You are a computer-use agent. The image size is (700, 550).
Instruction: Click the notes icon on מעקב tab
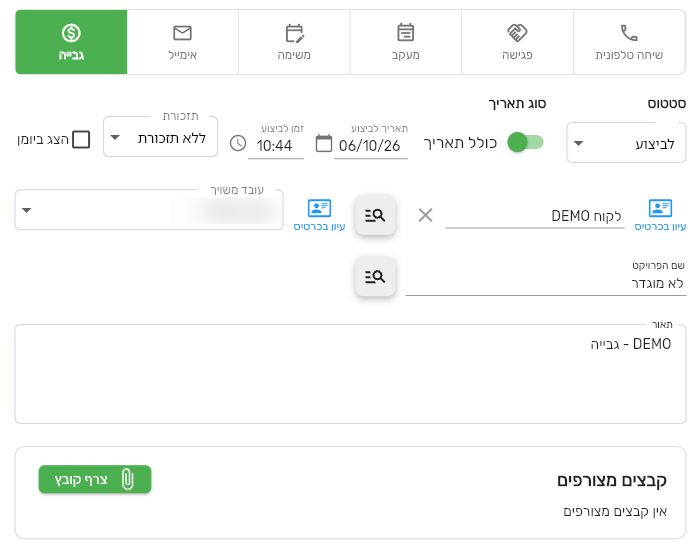(x=406, y=33)
